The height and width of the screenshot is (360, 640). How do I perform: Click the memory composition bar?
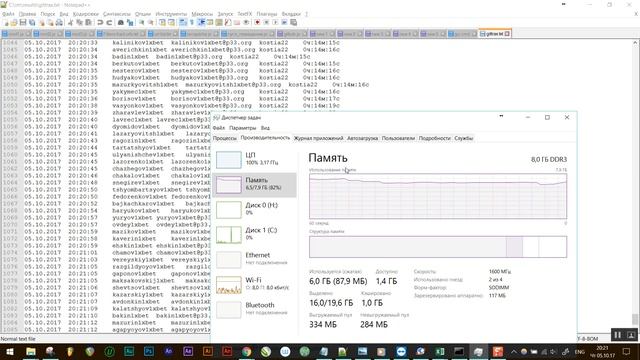pyautogui.click(x=438, y=247)
